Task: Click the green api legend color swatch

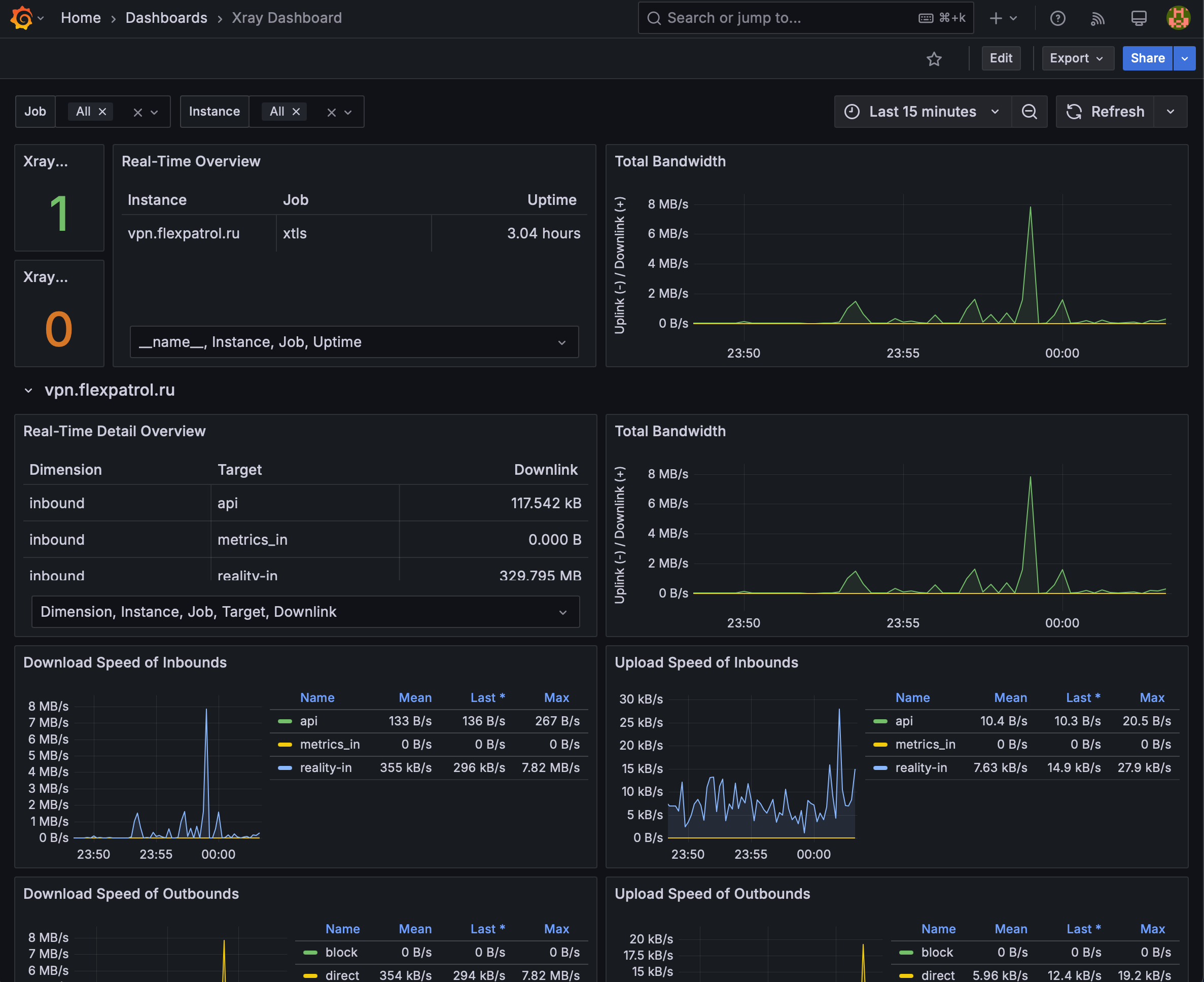Action: 285,721
